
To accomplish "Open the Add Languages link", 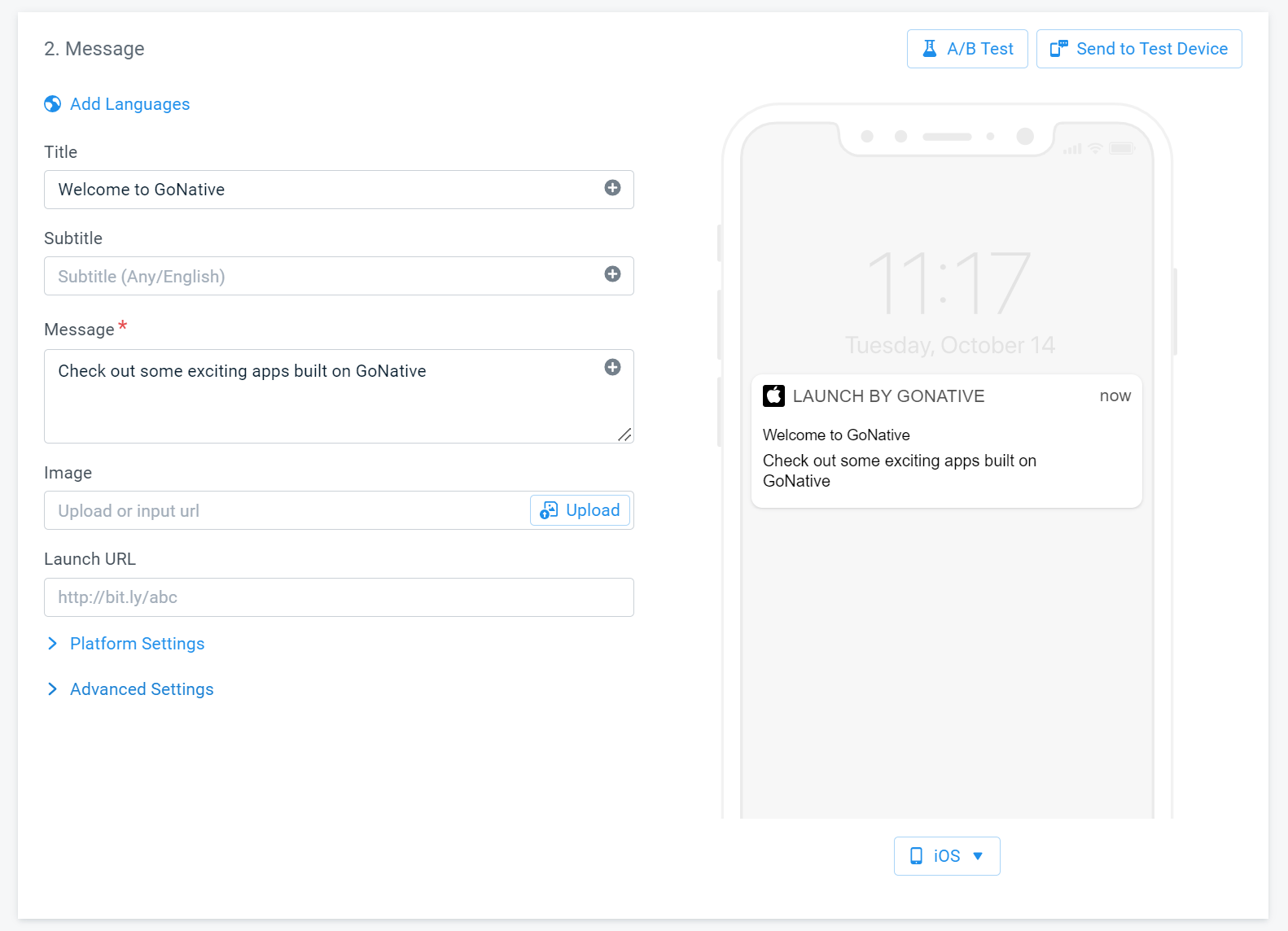I will [129, 104].
